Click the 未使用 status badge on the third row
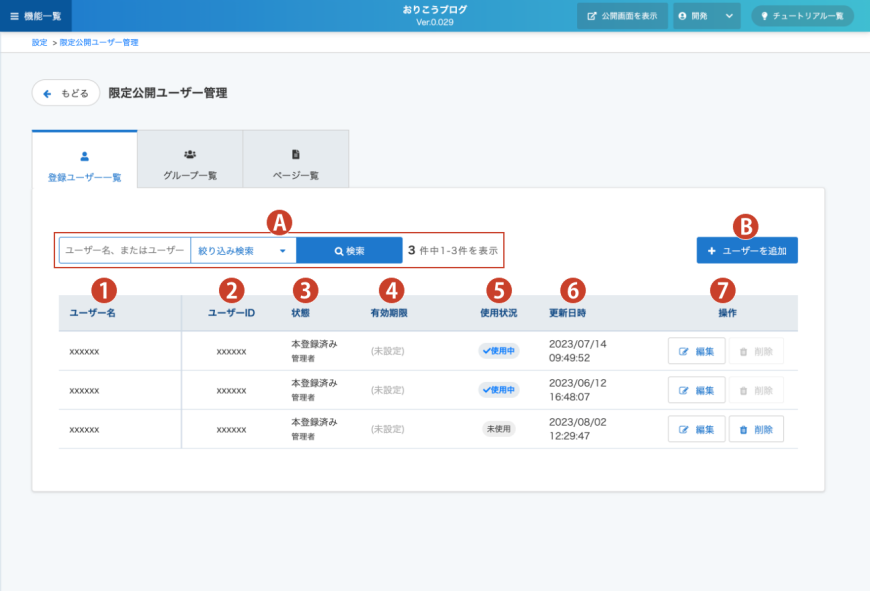This screenshot has height=591, width=870. pos(497,429)
